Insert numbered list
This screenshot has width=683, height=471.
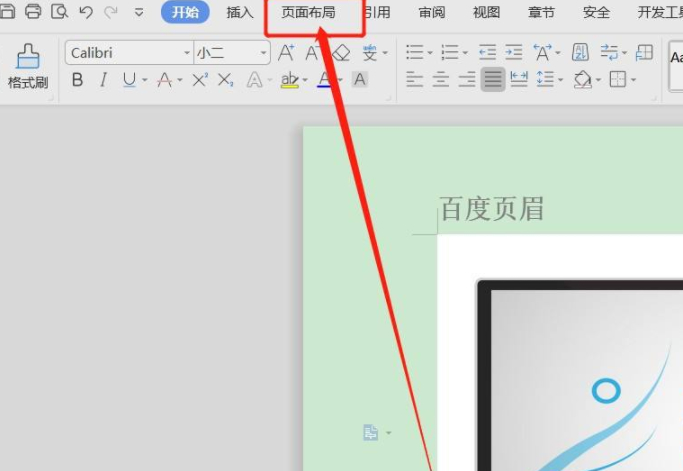pos(450,52)
